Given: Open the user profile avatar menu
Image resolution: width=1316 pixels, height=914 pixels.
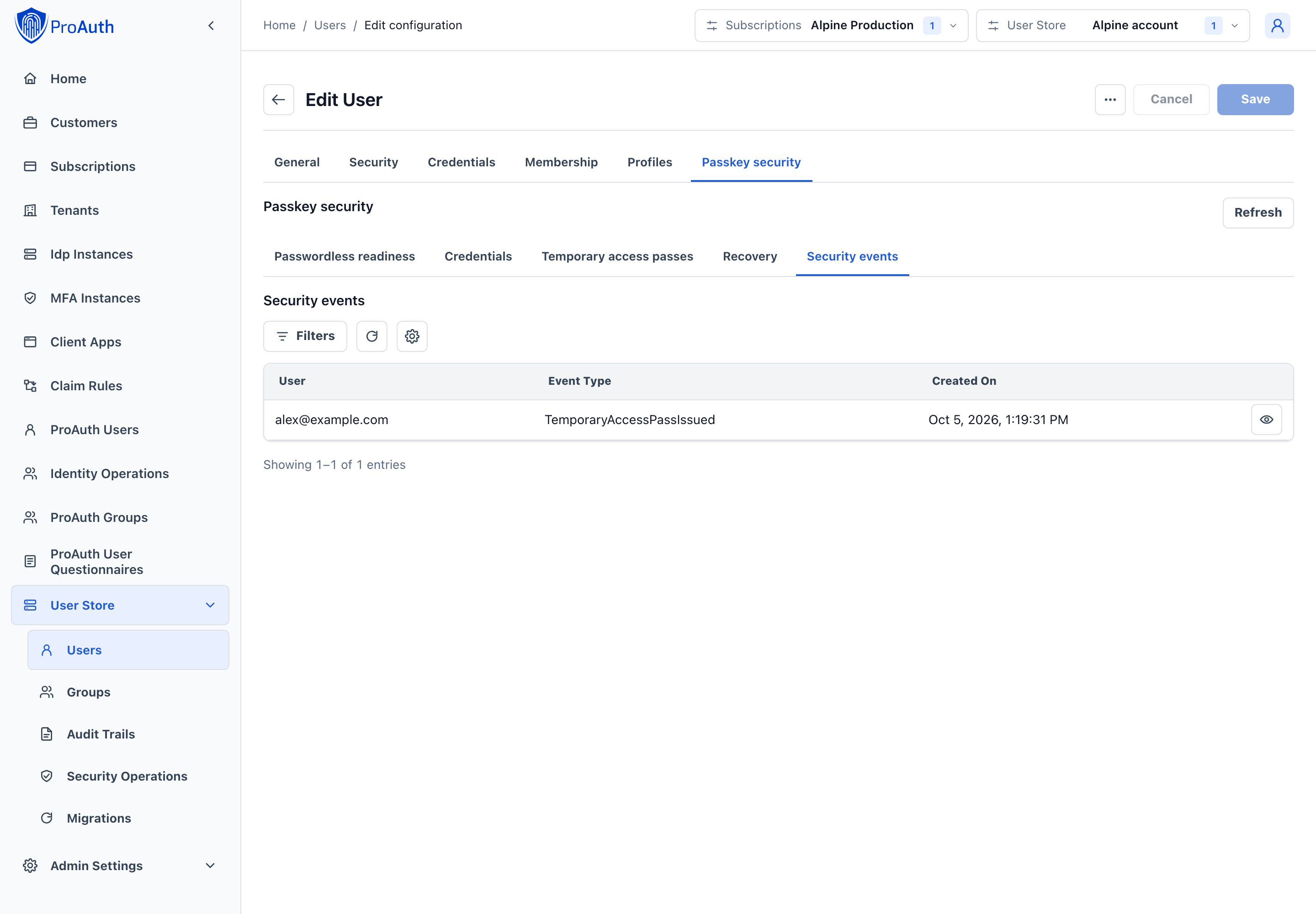Looking at the screenshot, I should 1278,26.
